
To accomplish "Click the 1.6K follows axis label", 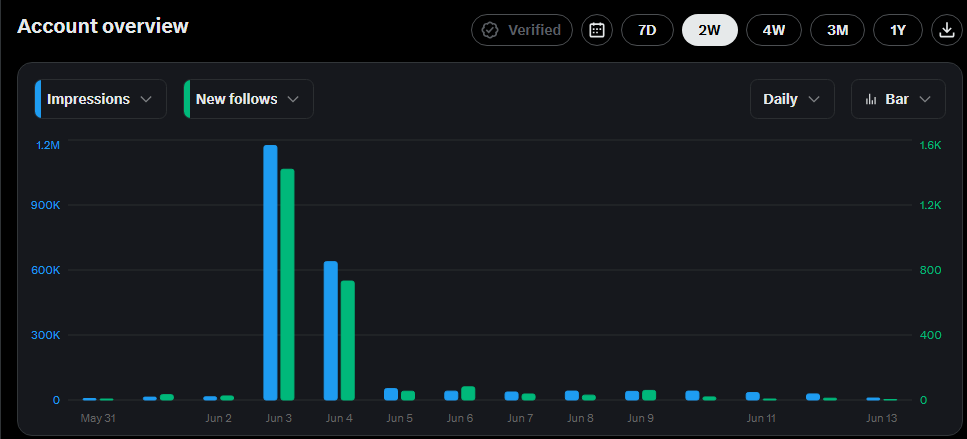I will pos(931,146).
